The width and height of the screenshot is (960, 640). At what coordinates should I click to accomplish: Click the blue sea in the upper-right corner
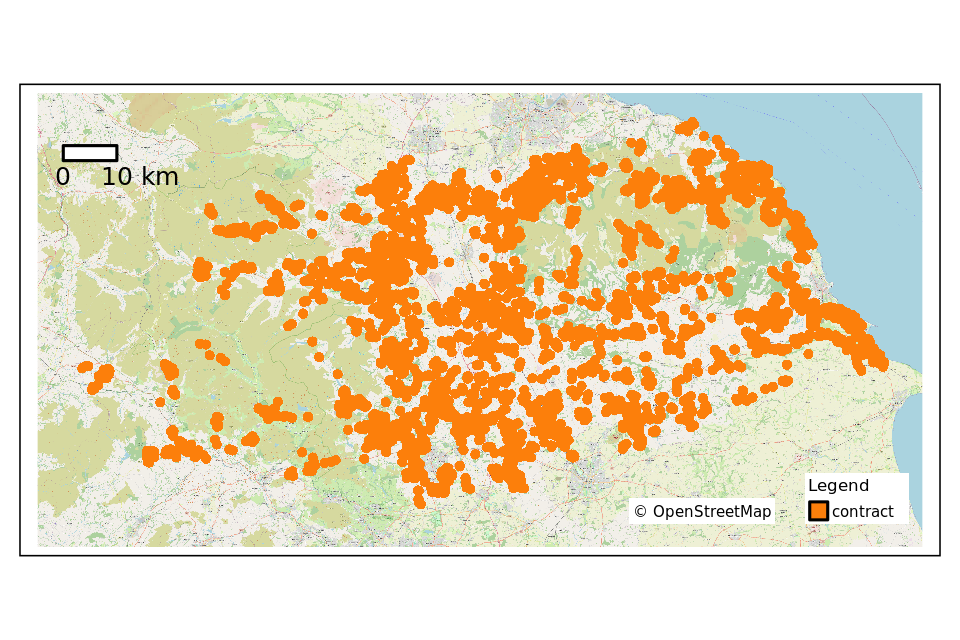click(x=860, y=130)
